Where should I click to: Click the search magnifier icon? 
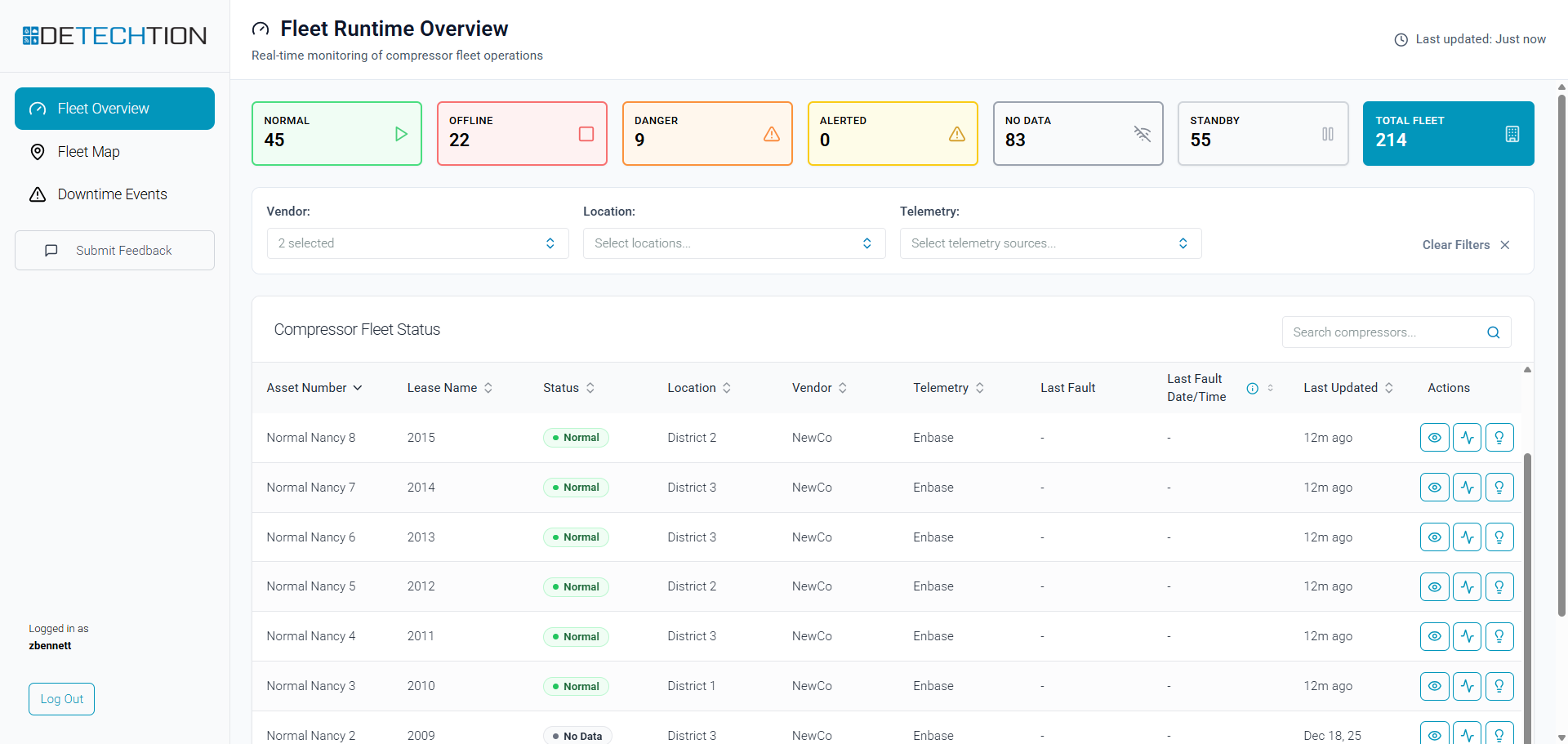[x=1493, y=332]
